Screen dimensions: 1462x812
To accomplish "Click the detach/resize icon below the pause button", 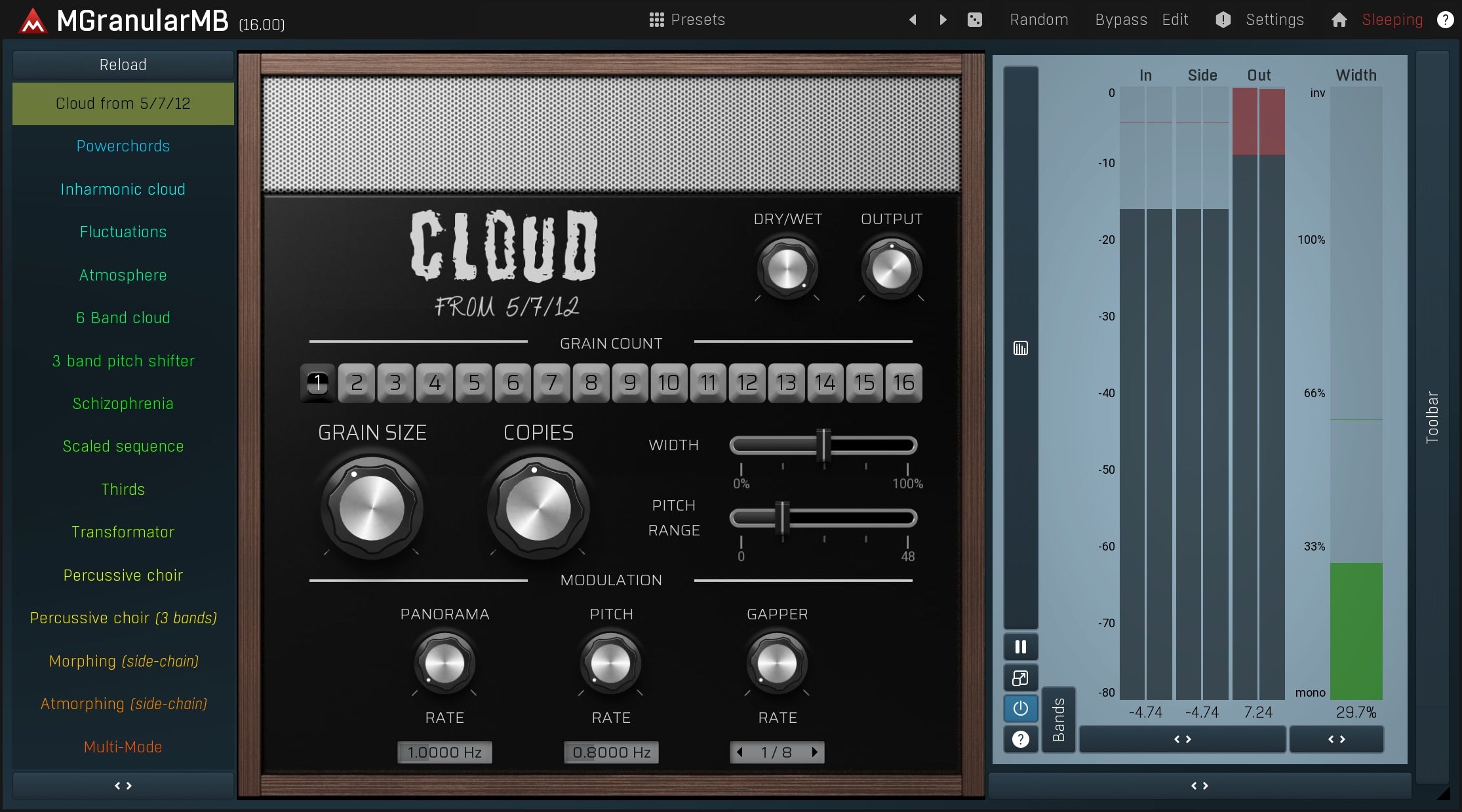I will click(x=1020, y=678).
